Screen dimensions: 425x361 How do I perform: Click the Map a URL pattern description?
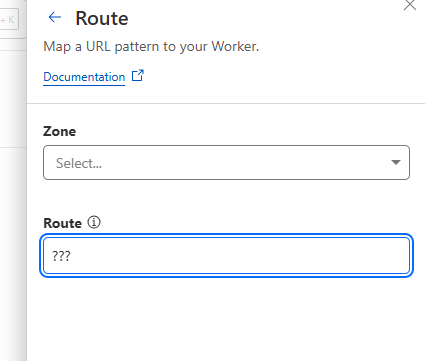[x=151, y=46]
